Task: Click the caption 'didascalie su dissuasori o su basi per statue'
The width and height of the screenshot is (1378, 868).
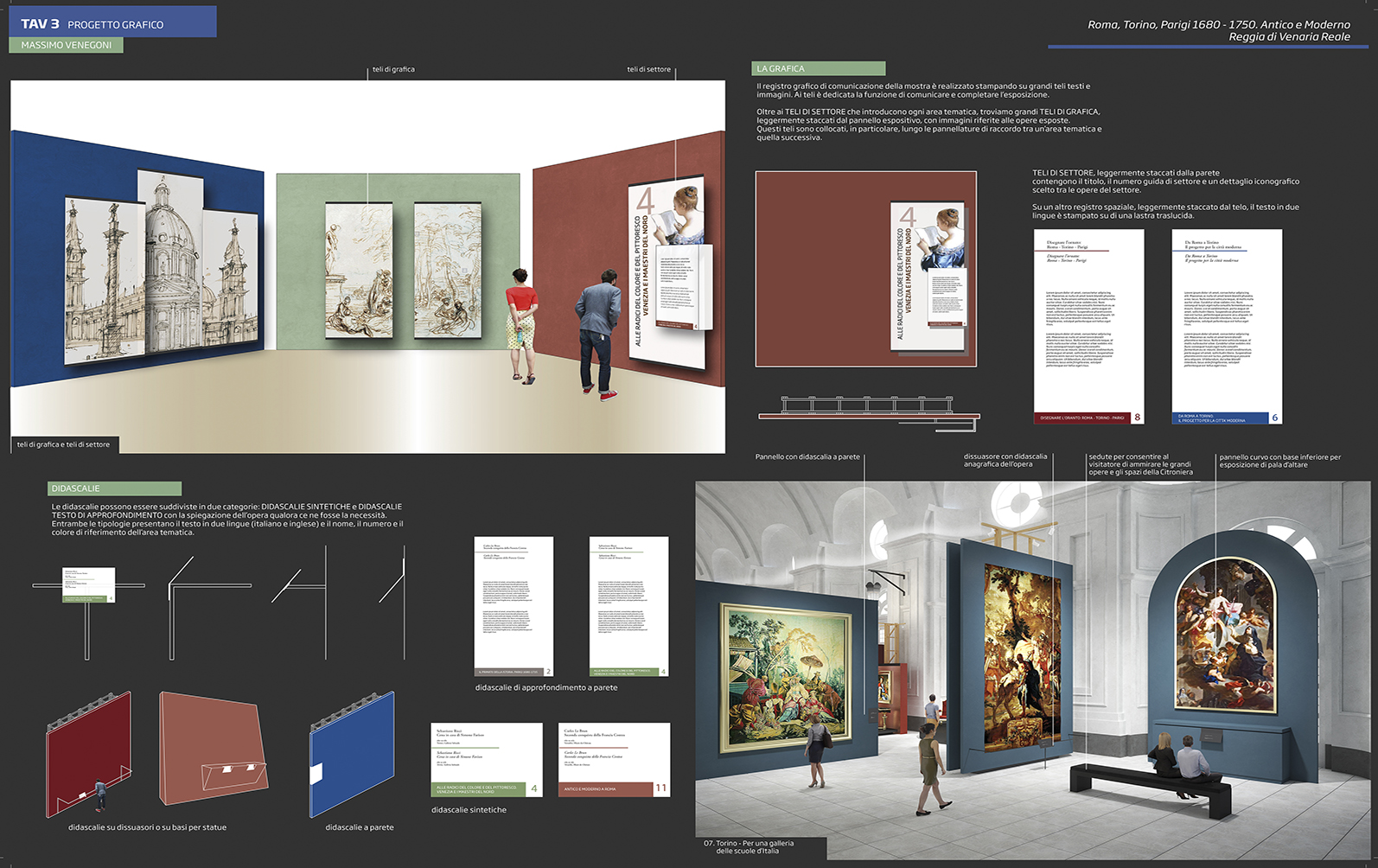Action: pos(147,827)
